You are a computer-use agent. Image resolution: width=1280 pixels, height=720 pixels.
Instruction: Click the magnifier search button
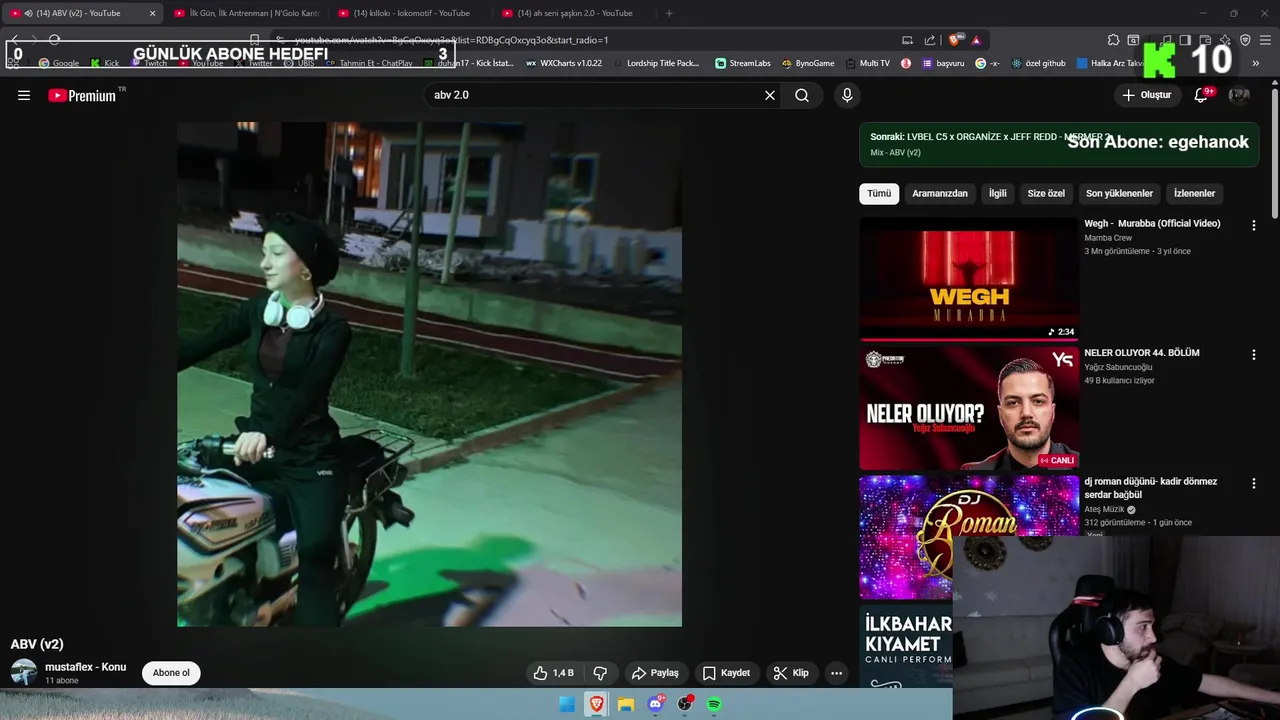click(x=802, y=95)
